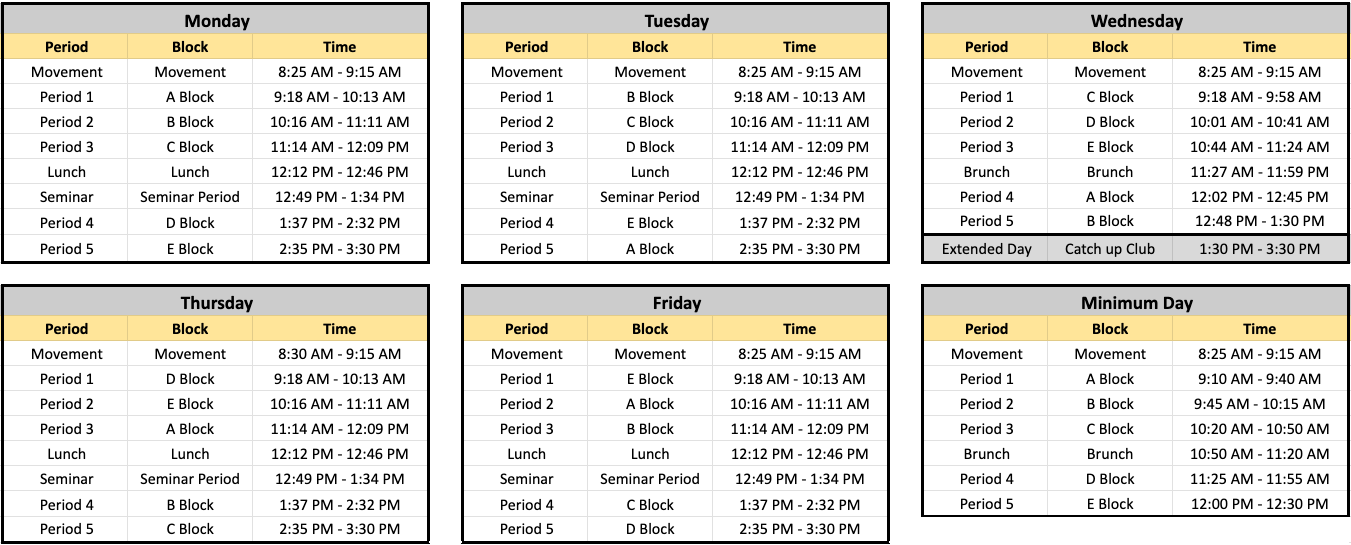Click Friday's Period 5 D Block cell
The height and width of the screenshot is (545, 1351).
(650, 529)
